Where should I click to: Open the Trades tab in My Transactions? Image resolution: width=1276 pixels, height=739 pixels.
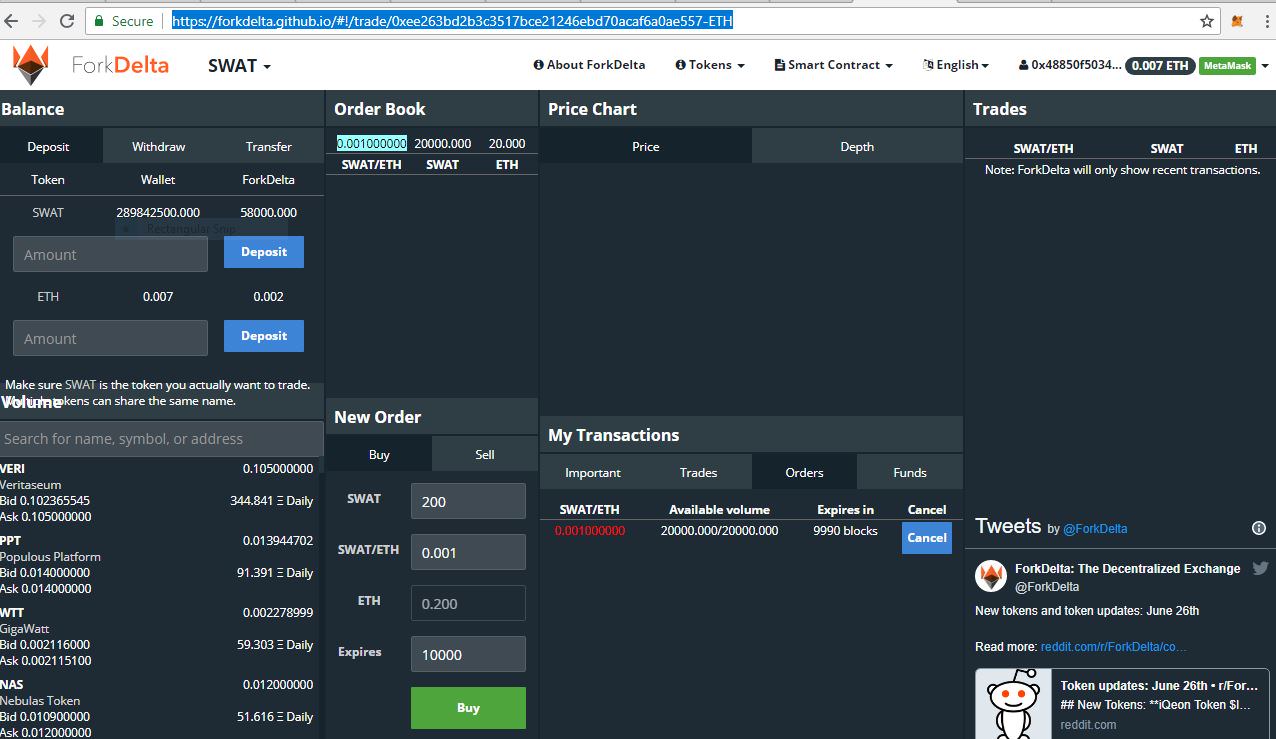(x=699, y=472)
